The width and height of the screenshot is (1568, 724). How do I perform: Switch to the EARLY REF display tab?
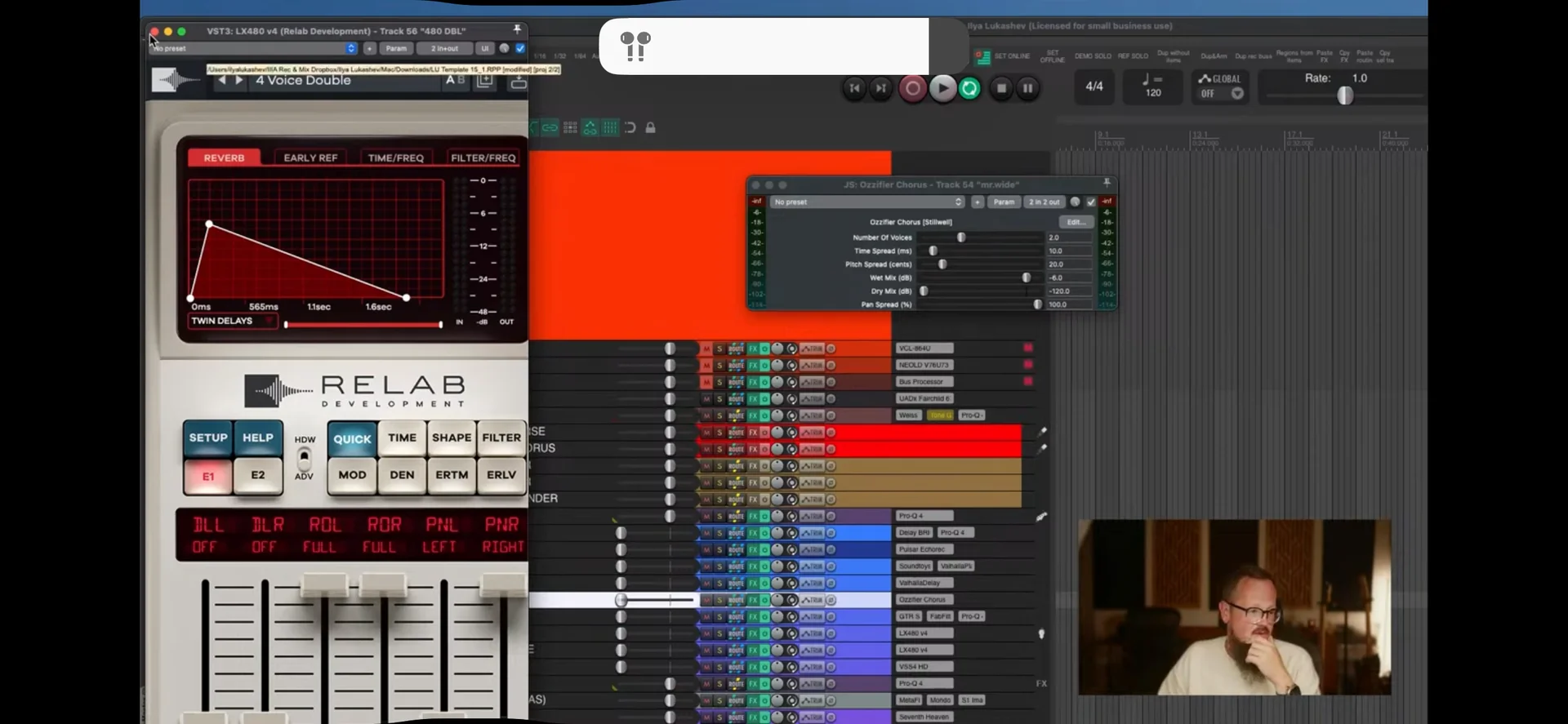310,158
